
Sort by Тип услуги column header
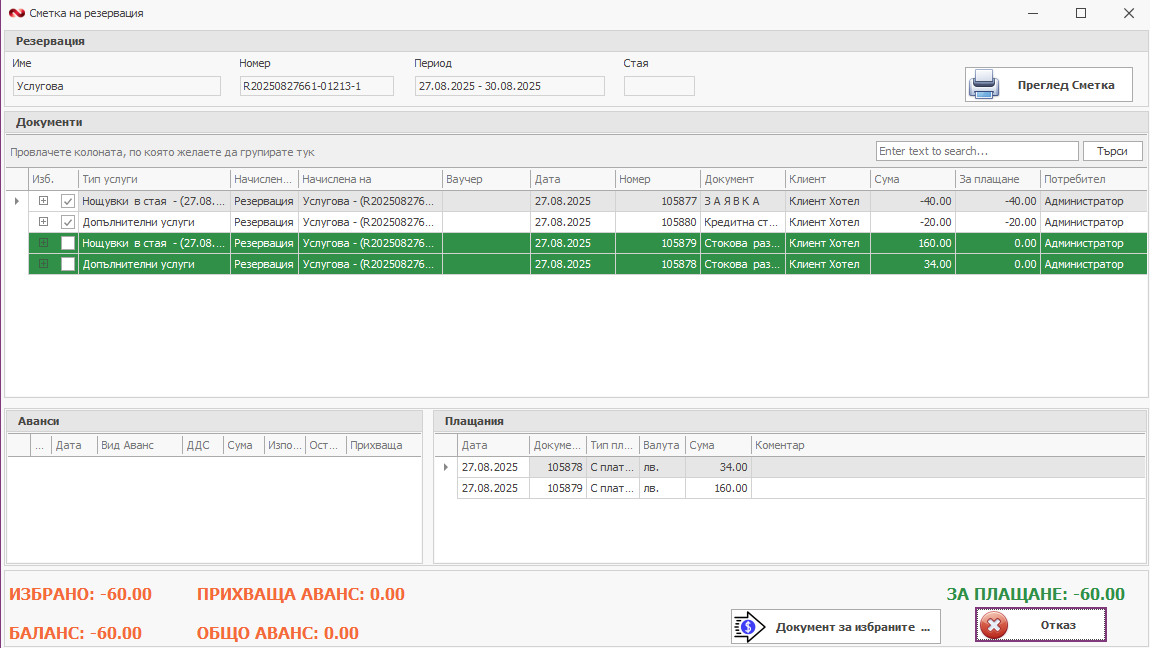pyautogui.click(x=154, y=179)
